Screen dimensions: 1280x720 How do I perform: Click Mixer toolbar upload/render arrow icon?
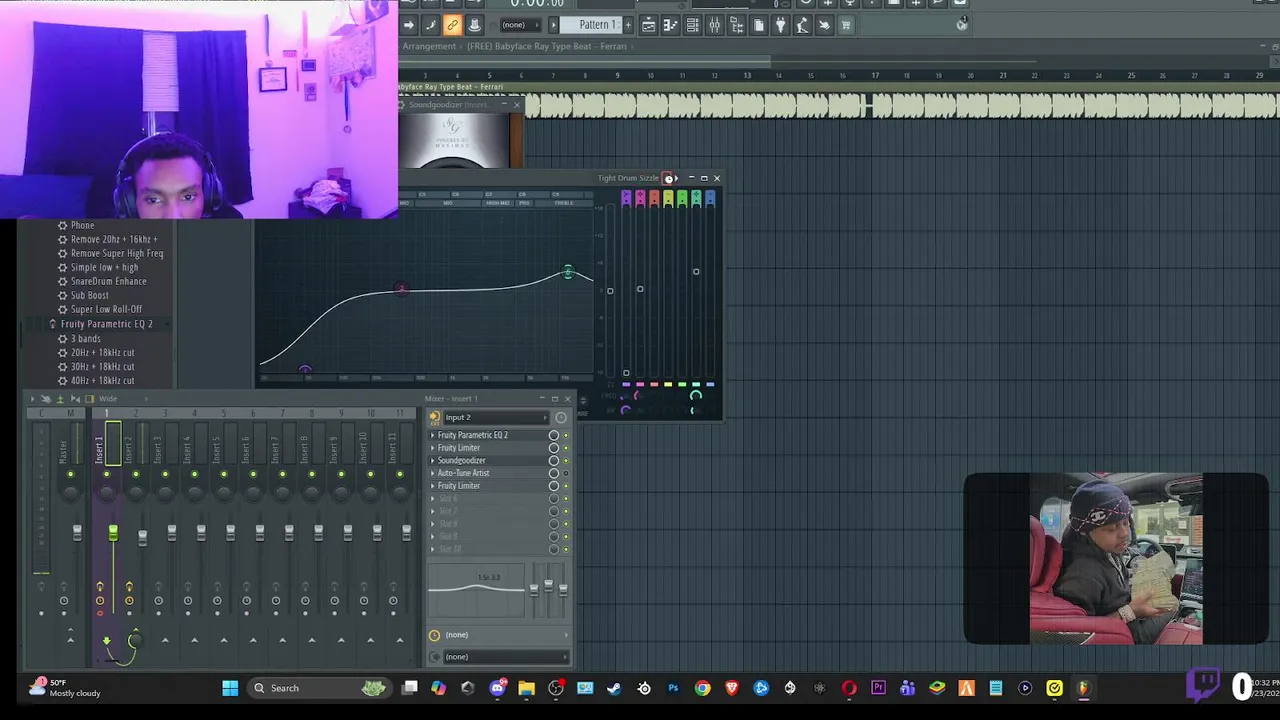click(x=60, y=399)
